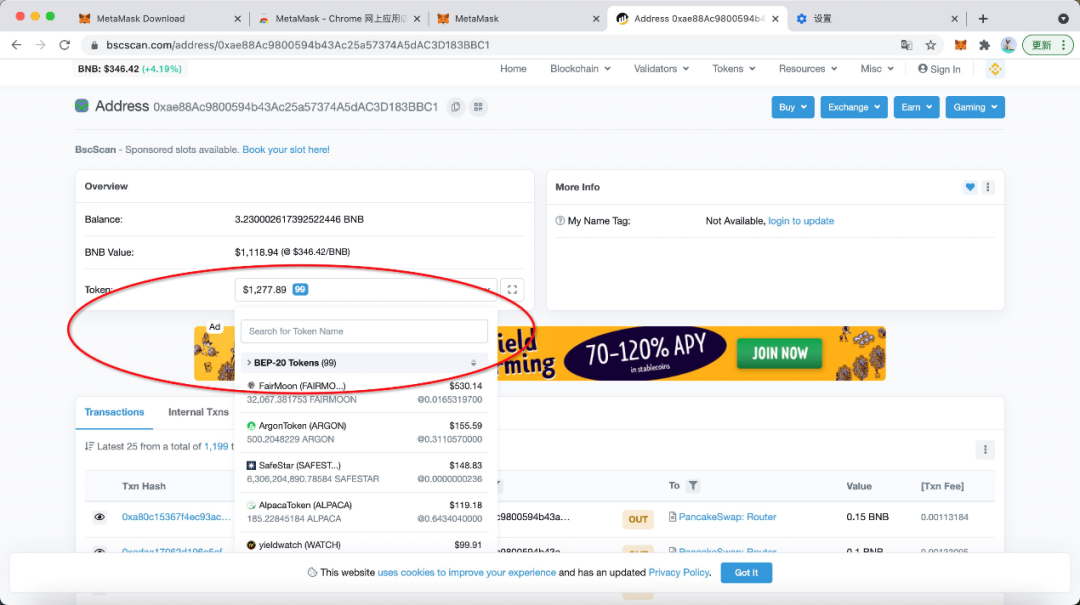This screenshot has height=605, width=1080.
Task: Sort the BEP-20 Tokens list
Action: tap(473, 362)
